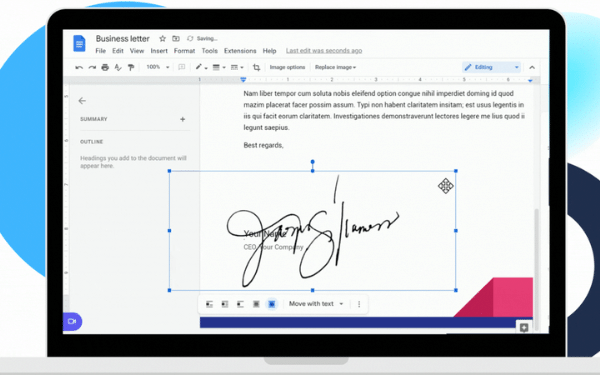Select the Paint format tool
This screenshot has width=600, height=375.
pos(131,67)
